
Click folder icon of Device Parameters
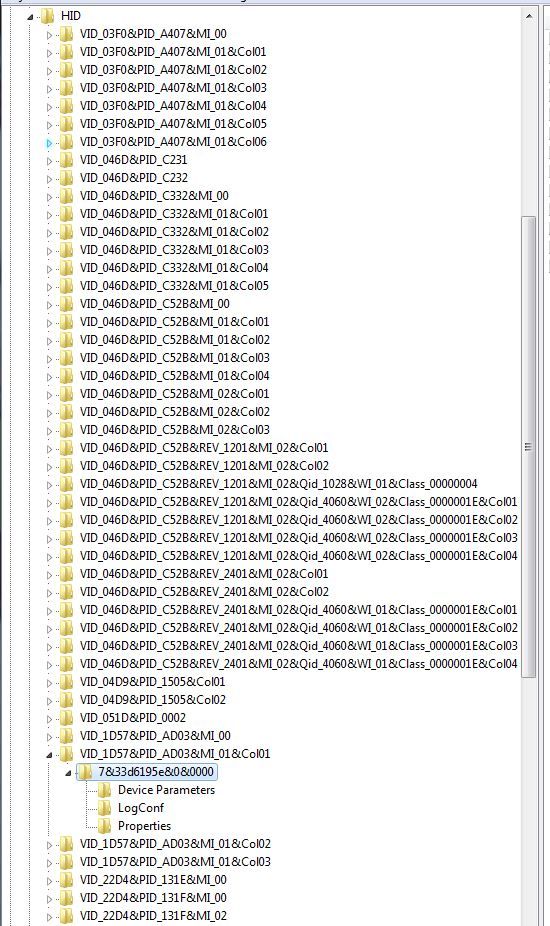tap(104, 790)
